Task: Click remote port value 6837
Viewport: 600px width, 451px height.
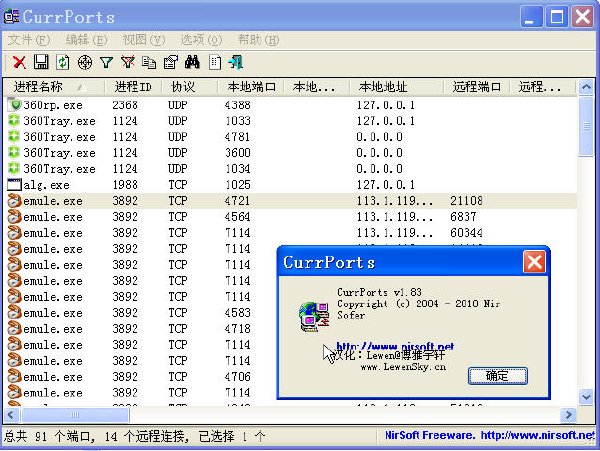Action: coord(463,217)
